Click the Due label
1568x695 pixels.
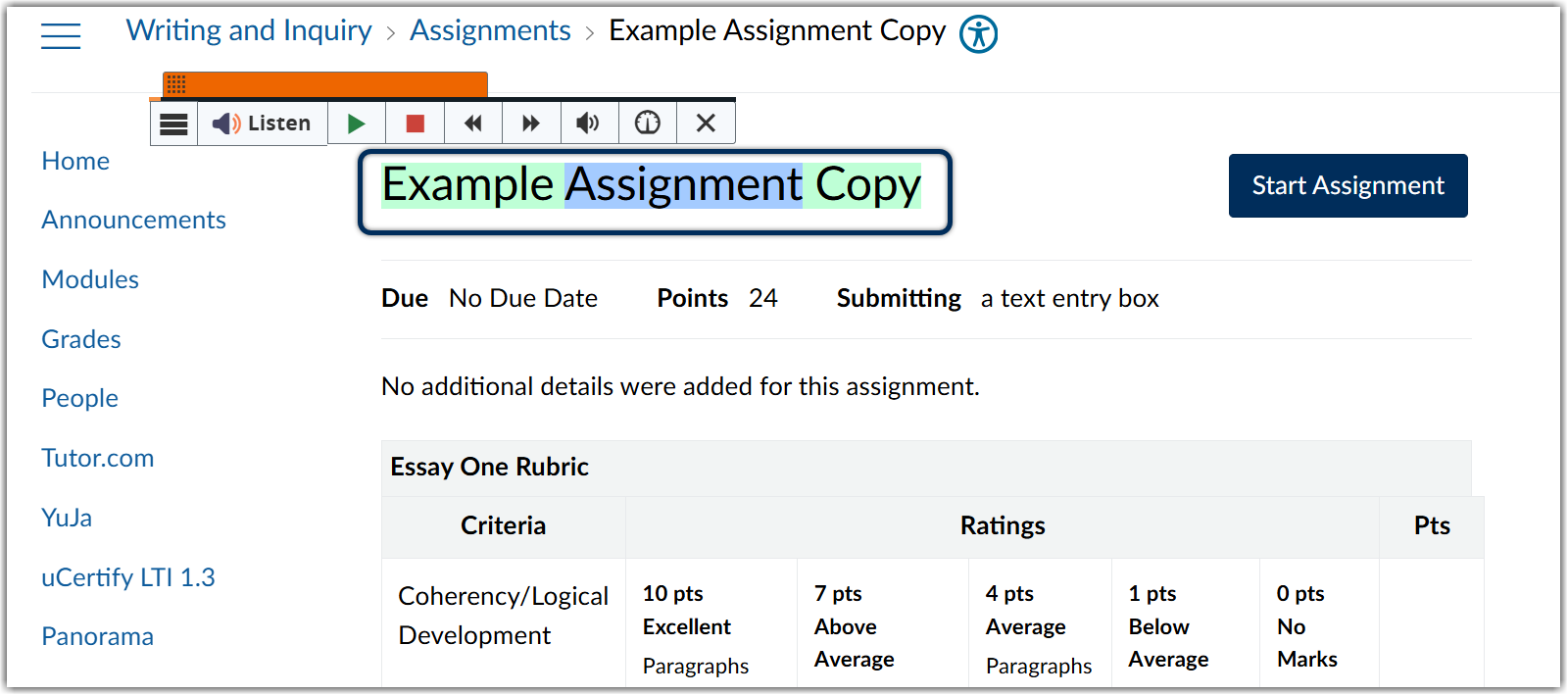click(x=405, y=298)
